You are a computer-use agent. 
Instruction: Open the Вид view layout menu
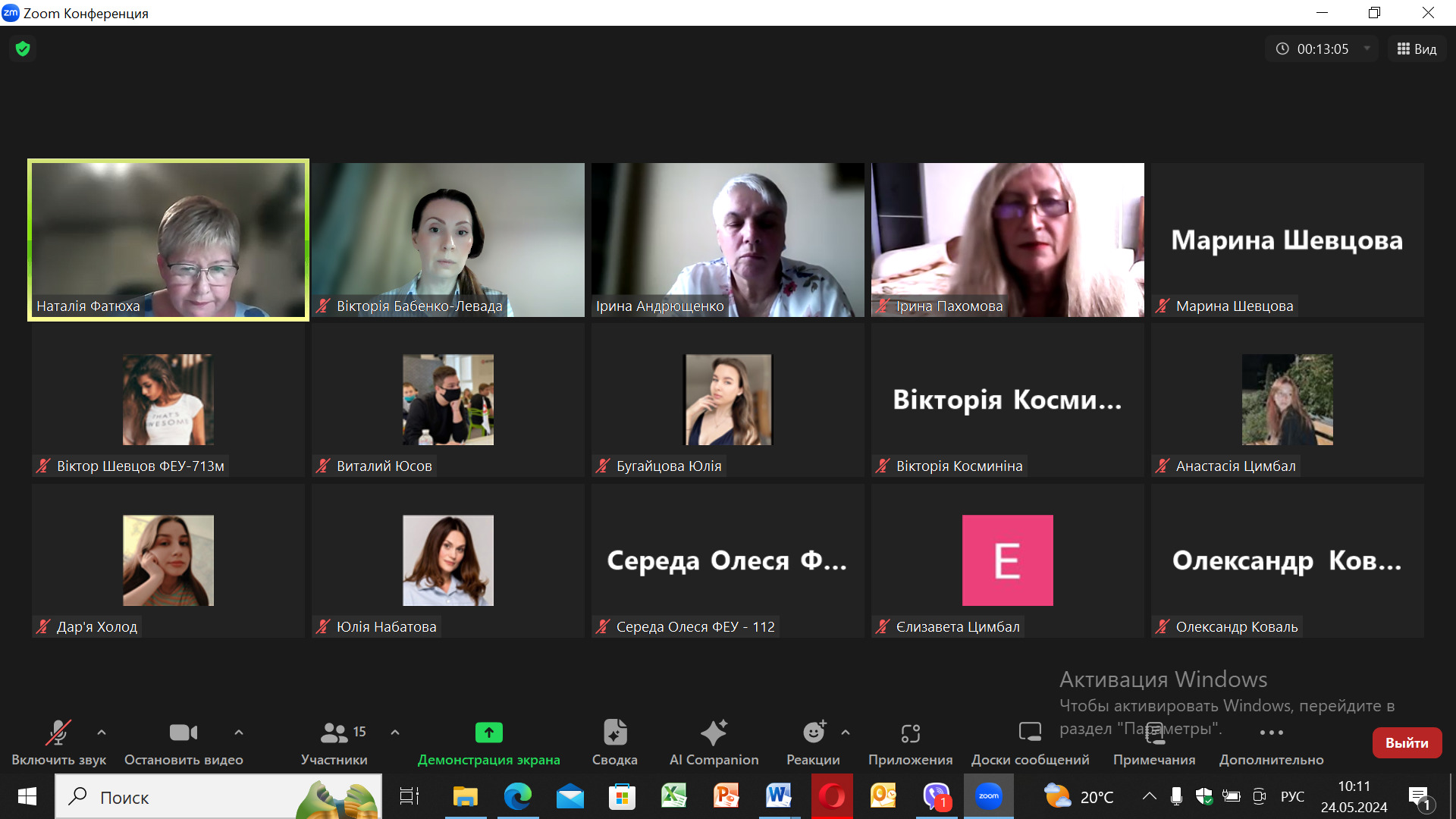(x=1417, y=49)
